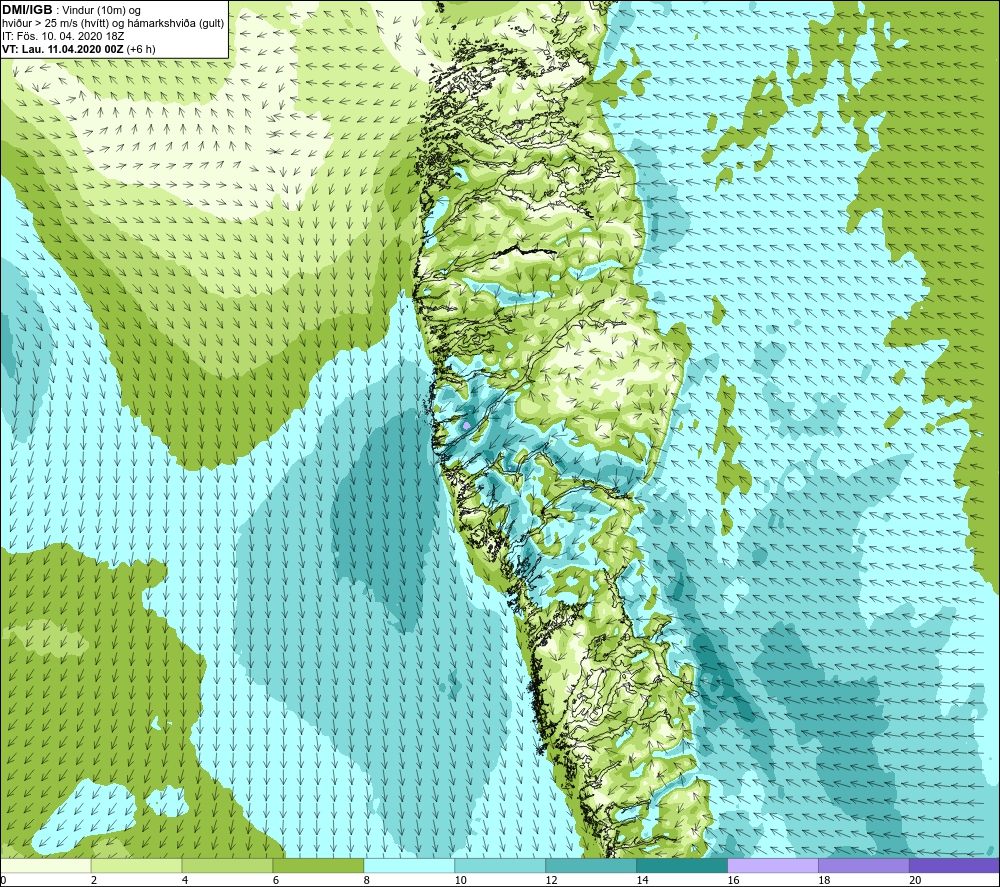
Task: Click the legend value label 2
Action: click(x=94, y=880)
